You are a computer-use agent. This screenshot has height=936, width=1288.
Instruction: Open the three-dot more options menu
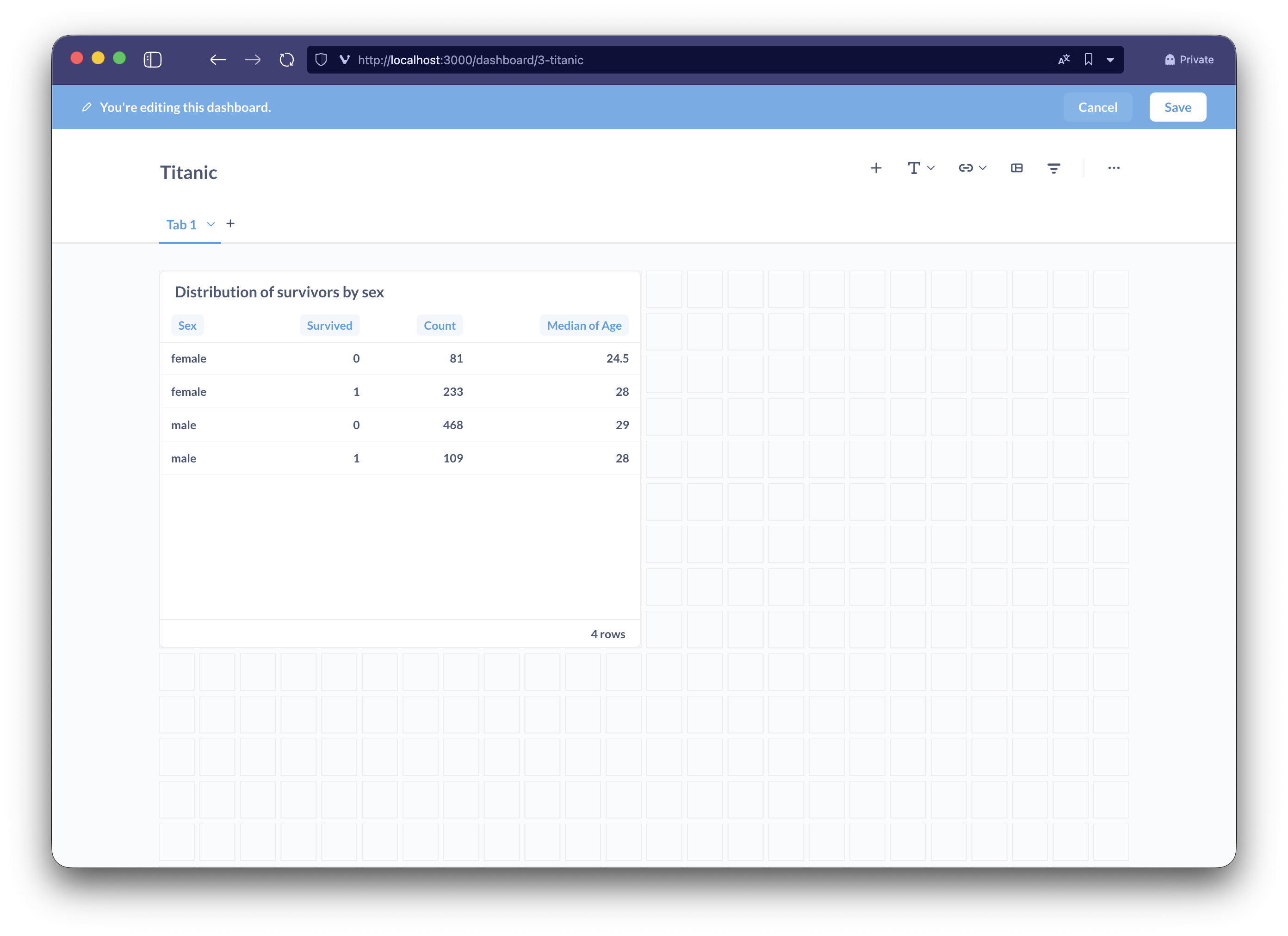tap(1114, 168)
